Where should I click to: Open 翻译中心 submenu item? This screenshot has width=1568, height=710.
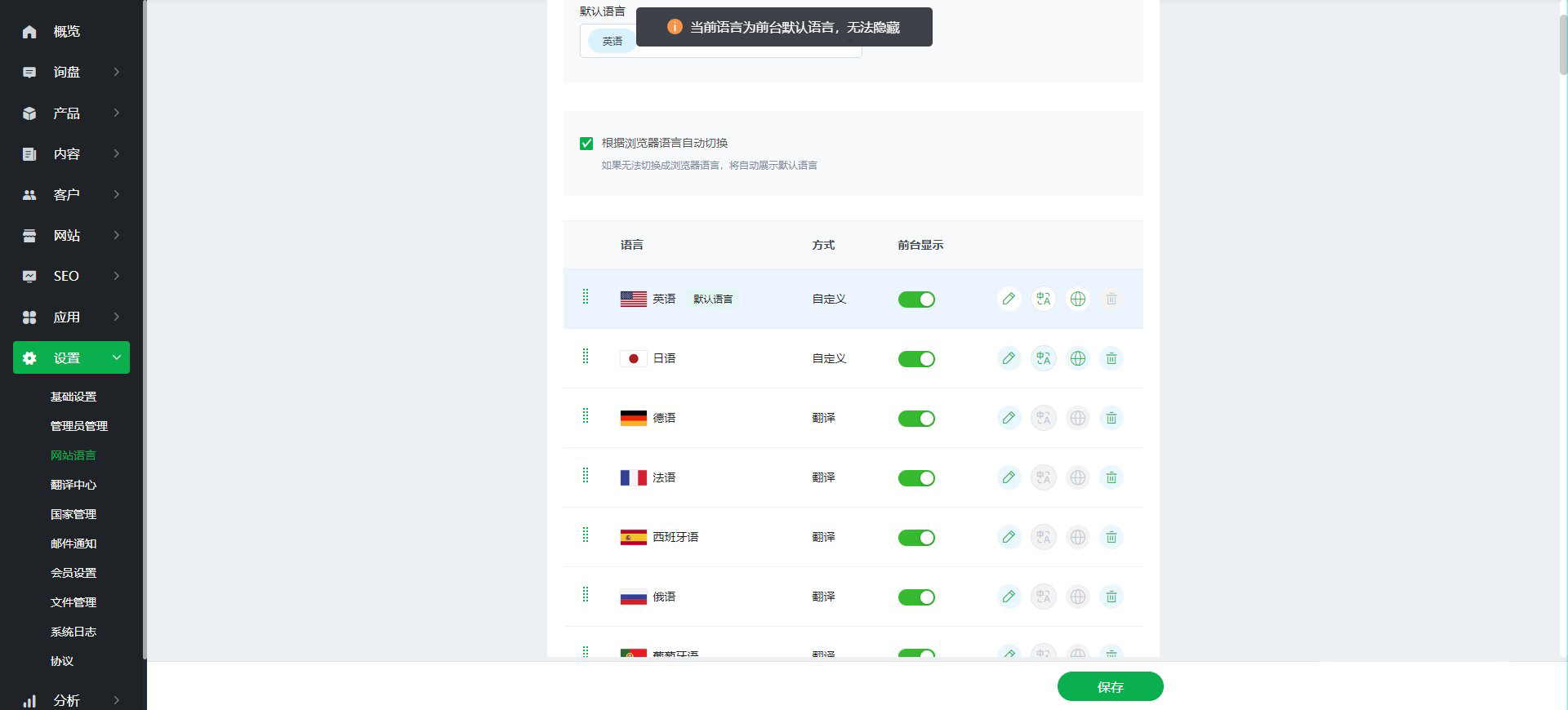coord(73,485)
